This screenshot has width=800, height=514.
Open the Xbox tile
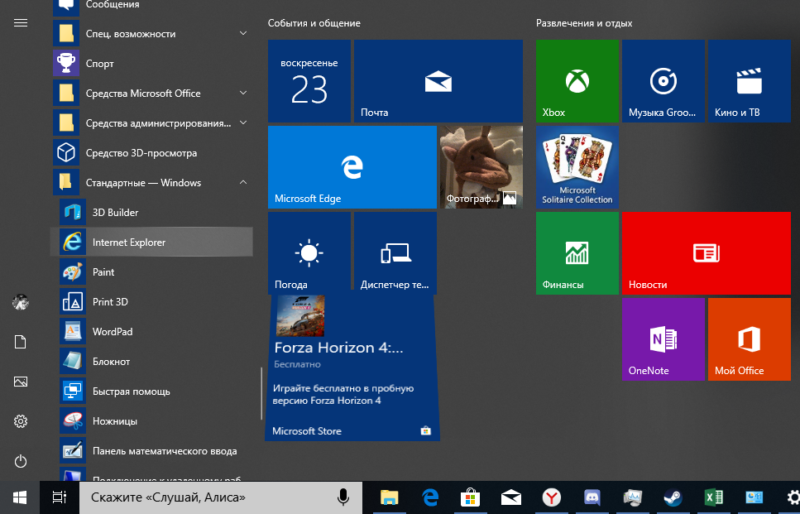577,81
